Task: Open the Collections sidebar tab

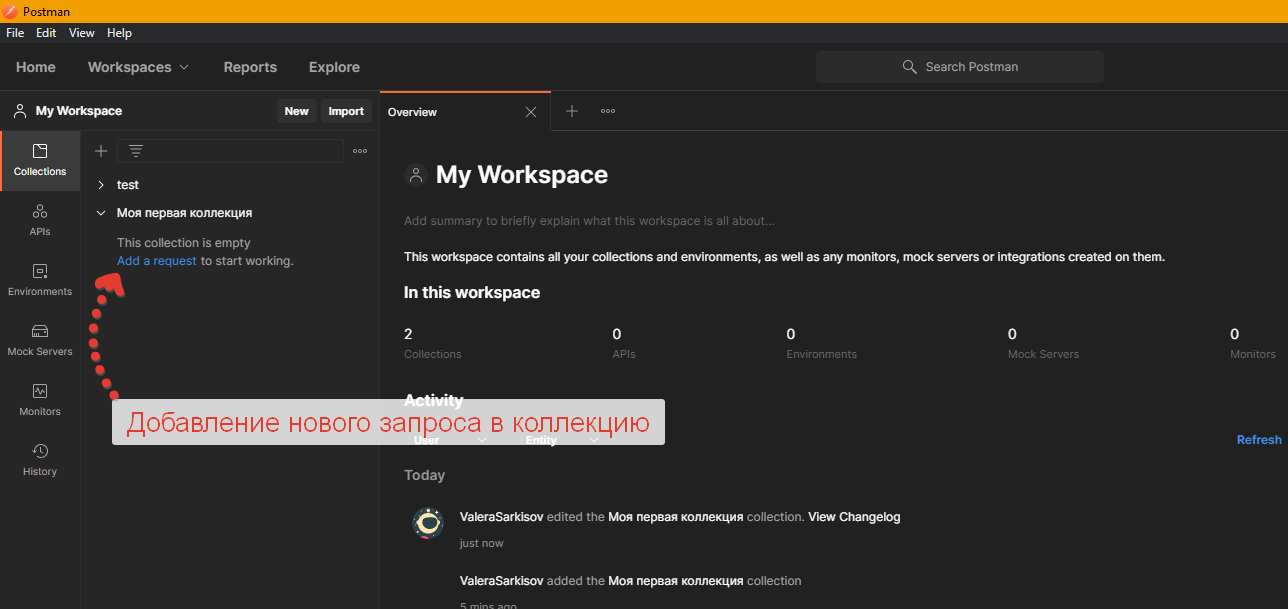Action: coord(40,160)
